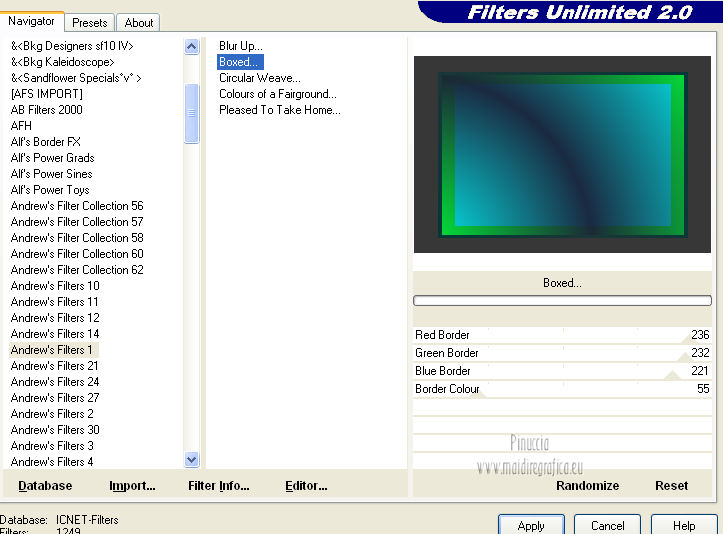Select Andrew's Filter Collection 57
723x534 pixels.
(x=77, y=222)
